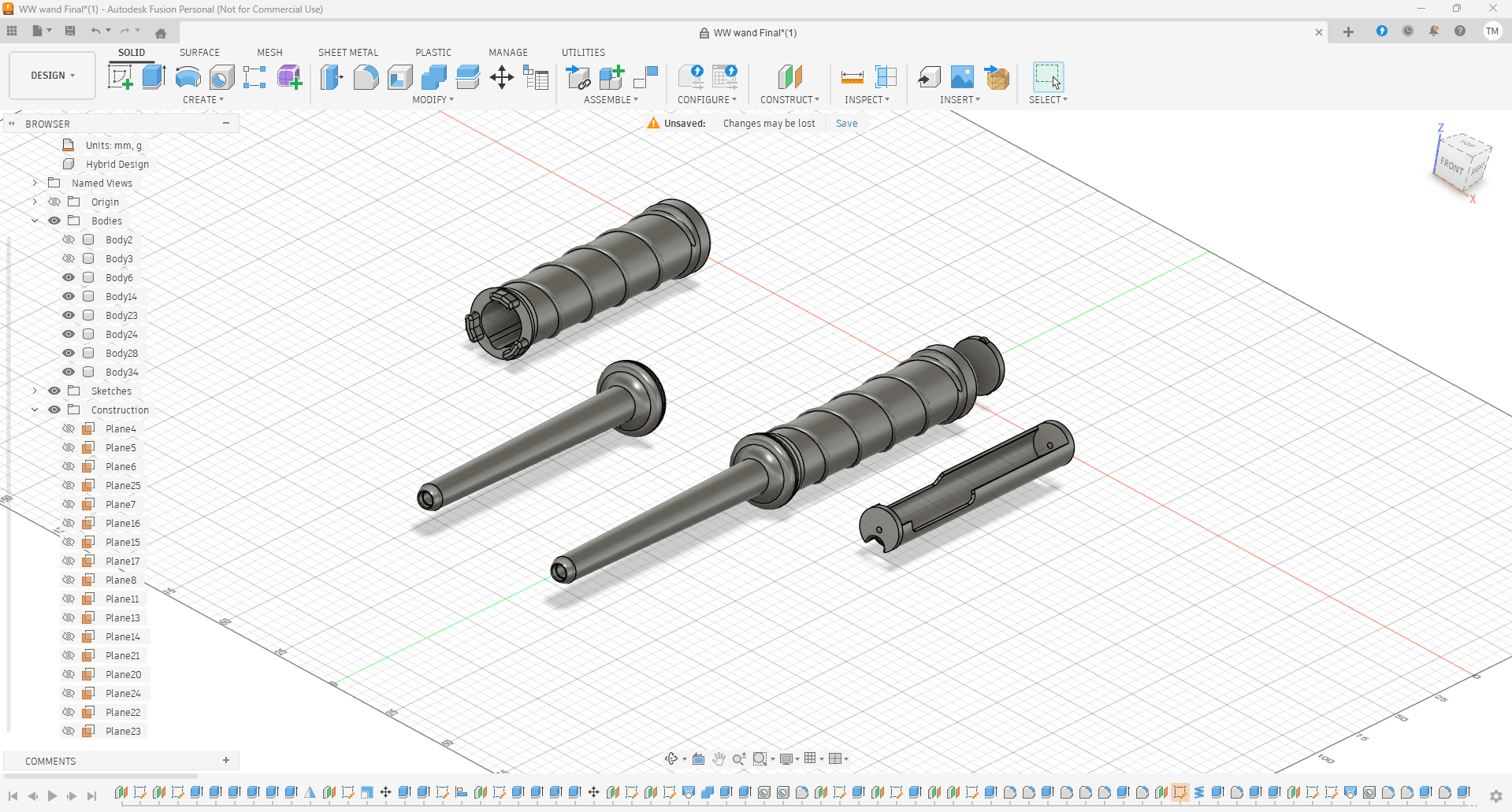Open the CREATE dropdown menu

point(203,100)
